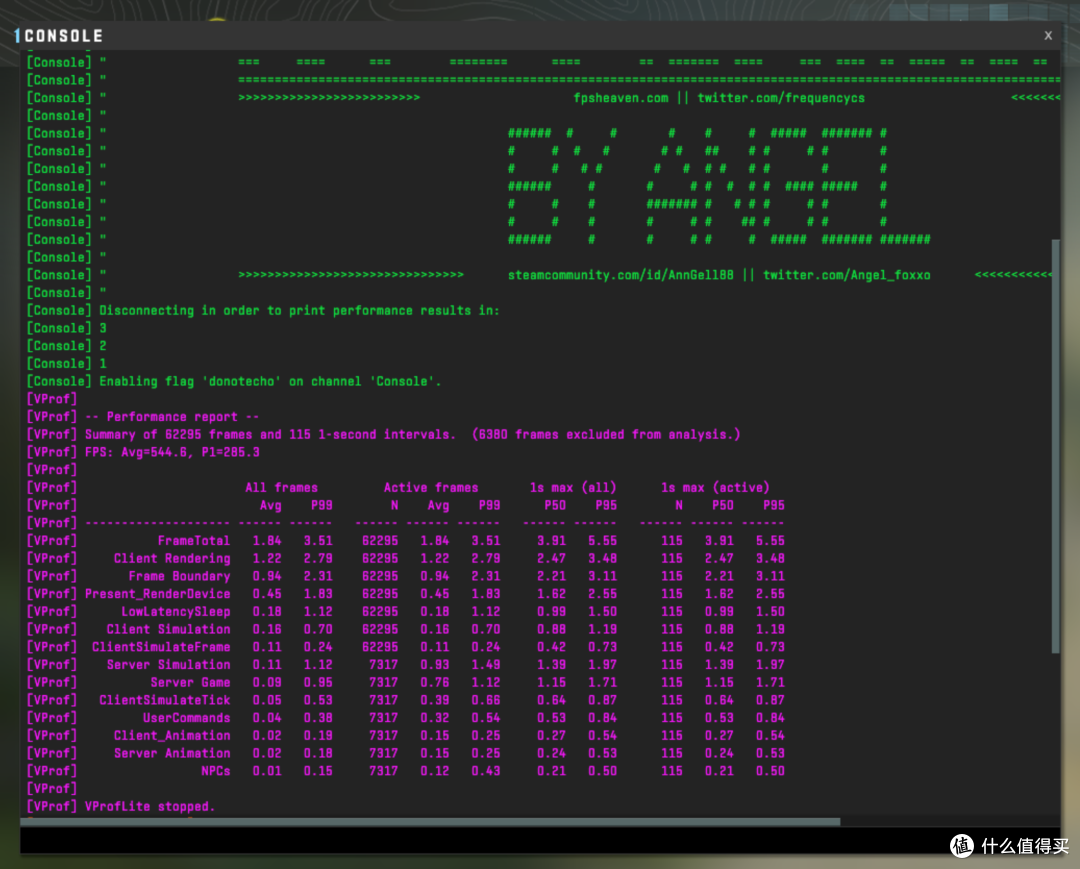1080x869 pixels.
Task: Select the 'Client Simulation' row label
Action: (x=169, y=629)
